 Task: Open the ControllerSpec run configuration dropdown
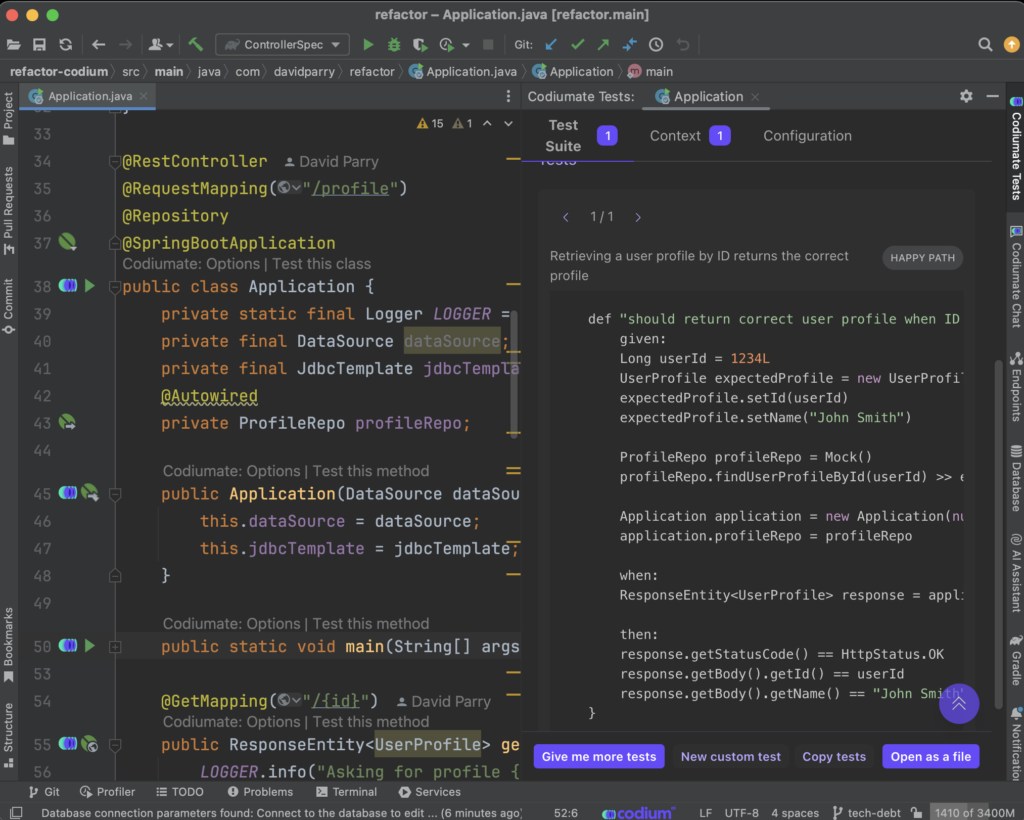(x=281, y=44)
